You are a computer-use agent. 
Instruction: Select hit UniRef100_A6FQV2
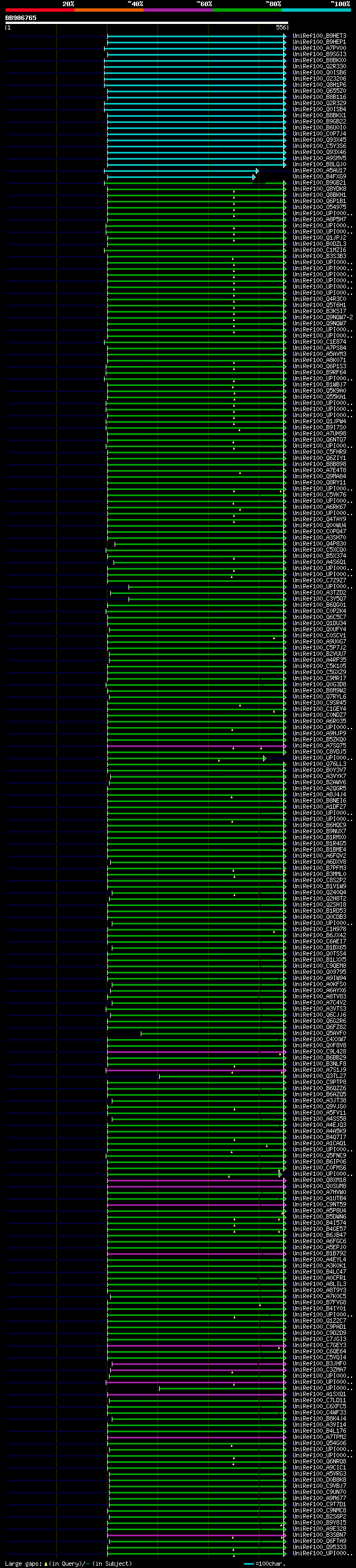coord(319,856)
